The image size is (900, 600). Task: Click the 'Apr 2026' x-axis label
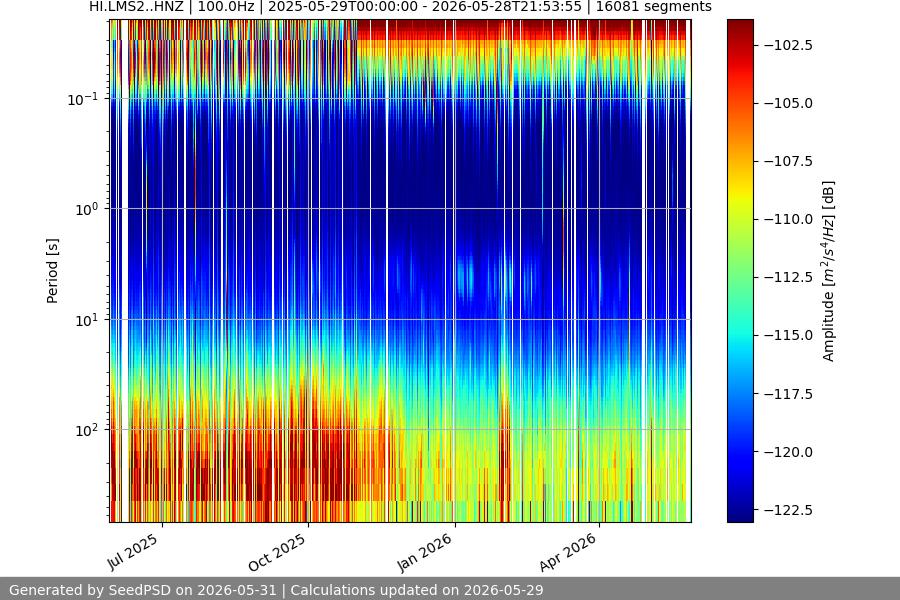pyautogui.click(x=568, y=552)
